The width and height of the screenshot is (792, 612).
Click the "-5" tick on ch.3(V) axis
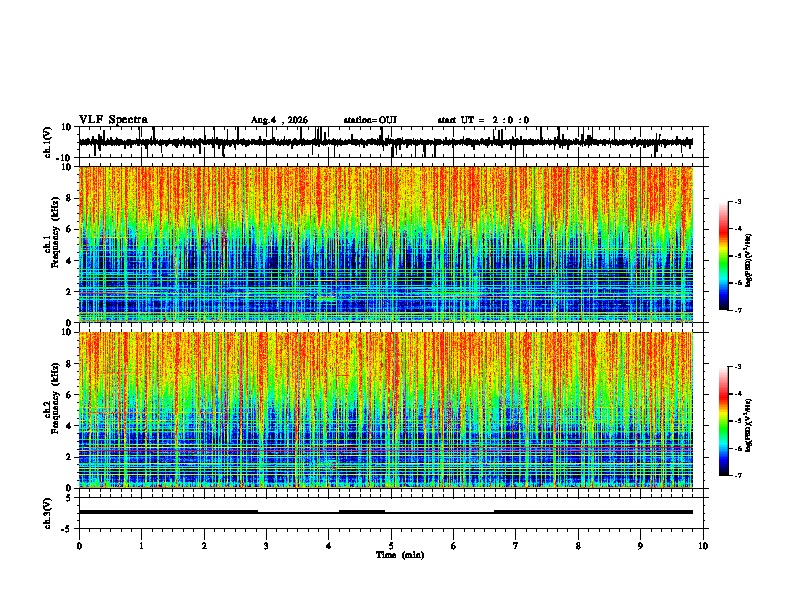point(67,529)
